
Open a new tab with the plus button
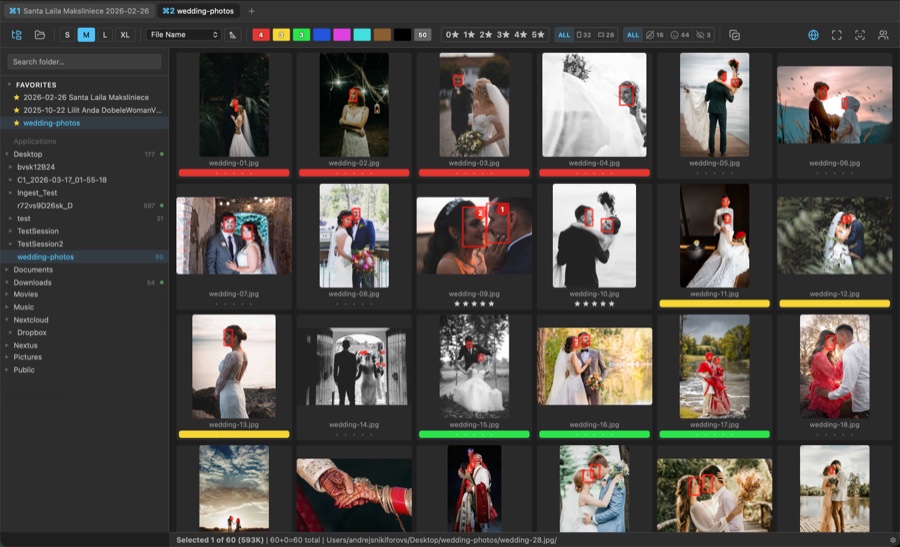[x=251, y=10]
